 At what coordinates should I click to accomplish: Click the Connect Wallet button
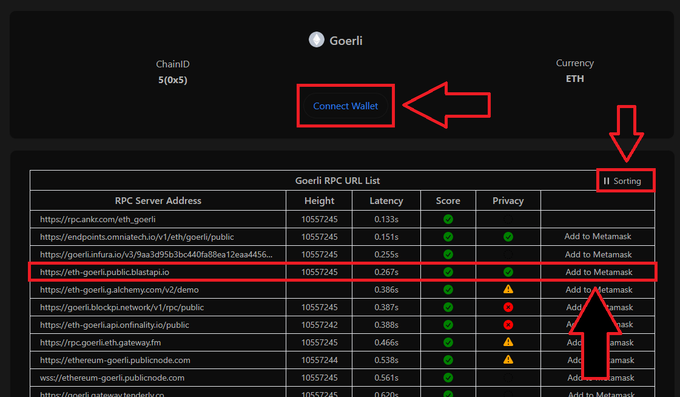pyautogui.click(x=345, y=106)
